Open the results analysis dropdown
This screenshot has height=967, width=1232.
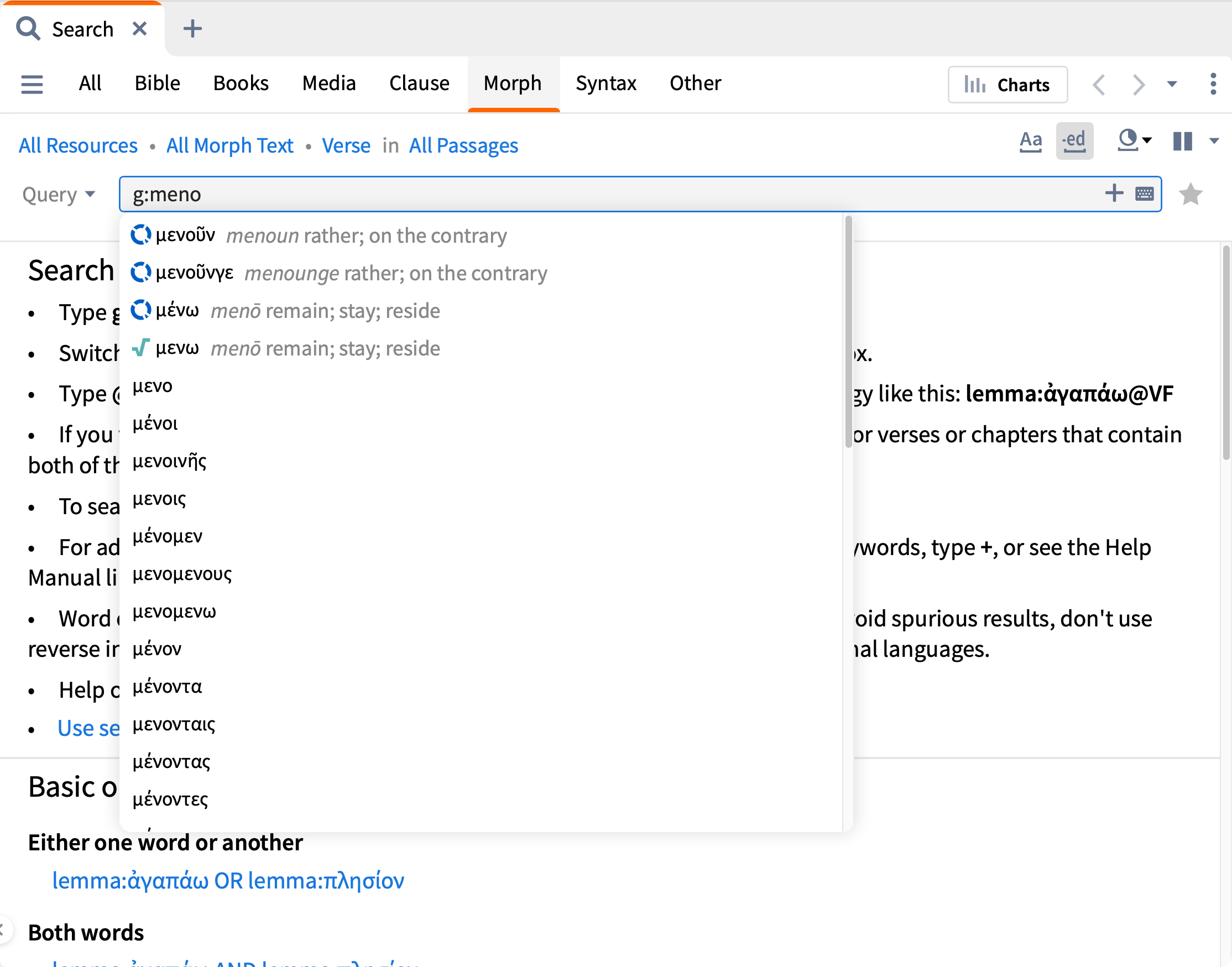[1134, 140]
